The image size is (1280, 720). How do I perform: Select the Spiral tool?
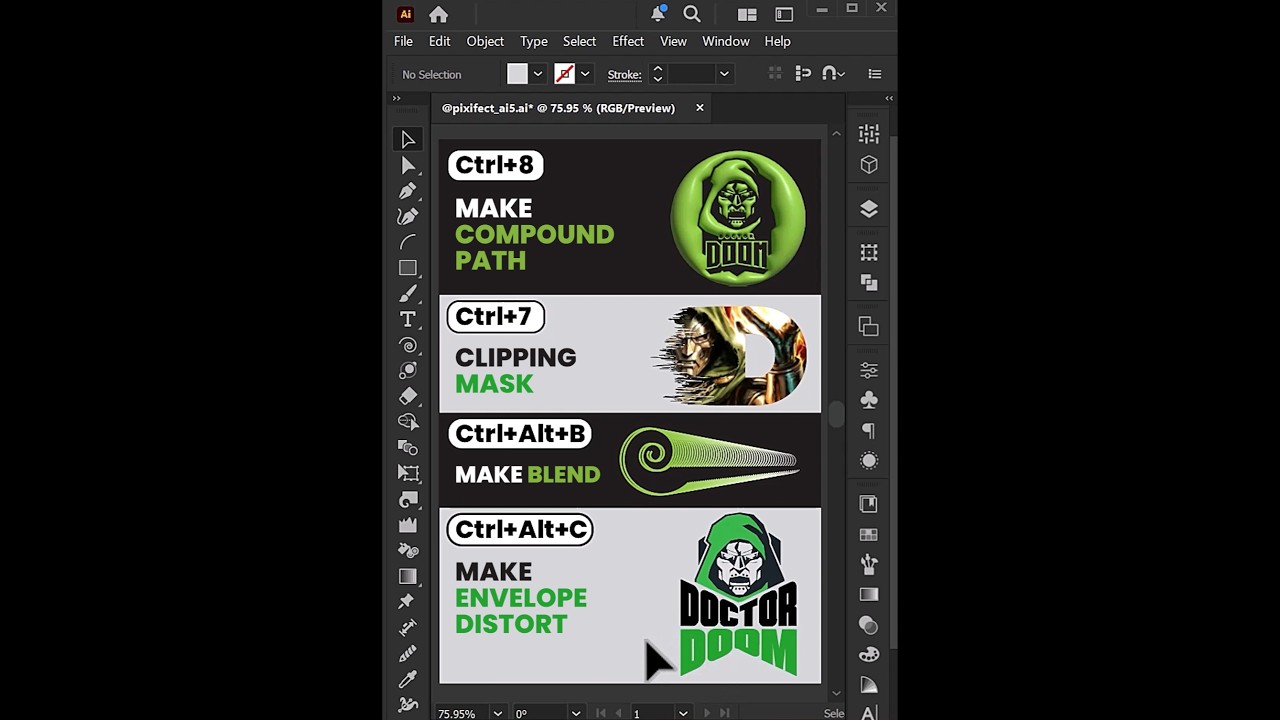click(408, 345)
